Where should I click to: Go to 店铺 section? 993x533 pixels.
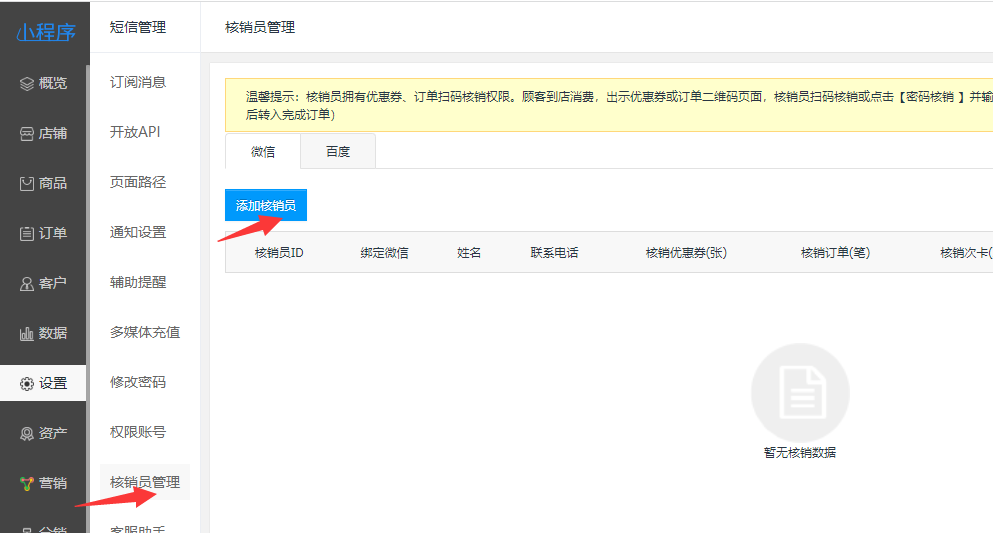pos(43,133)
